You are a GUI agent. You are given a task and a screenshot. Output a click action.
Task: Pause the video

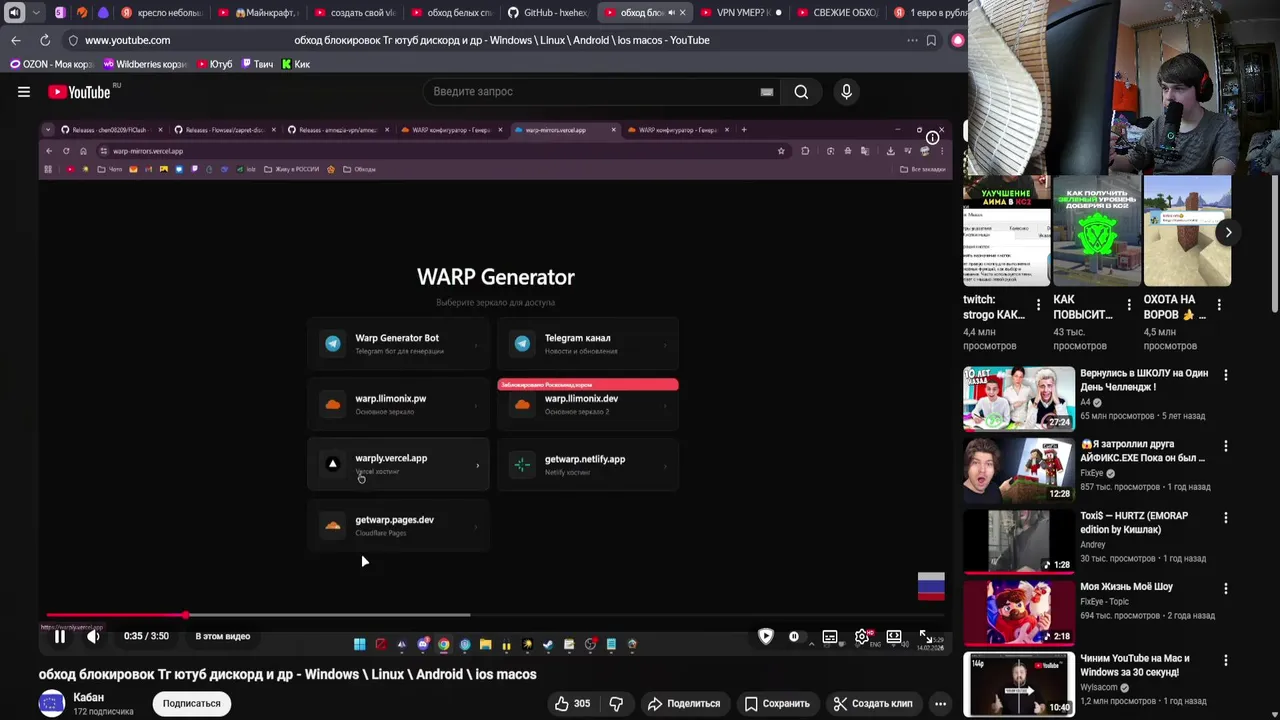click(60, 636)
